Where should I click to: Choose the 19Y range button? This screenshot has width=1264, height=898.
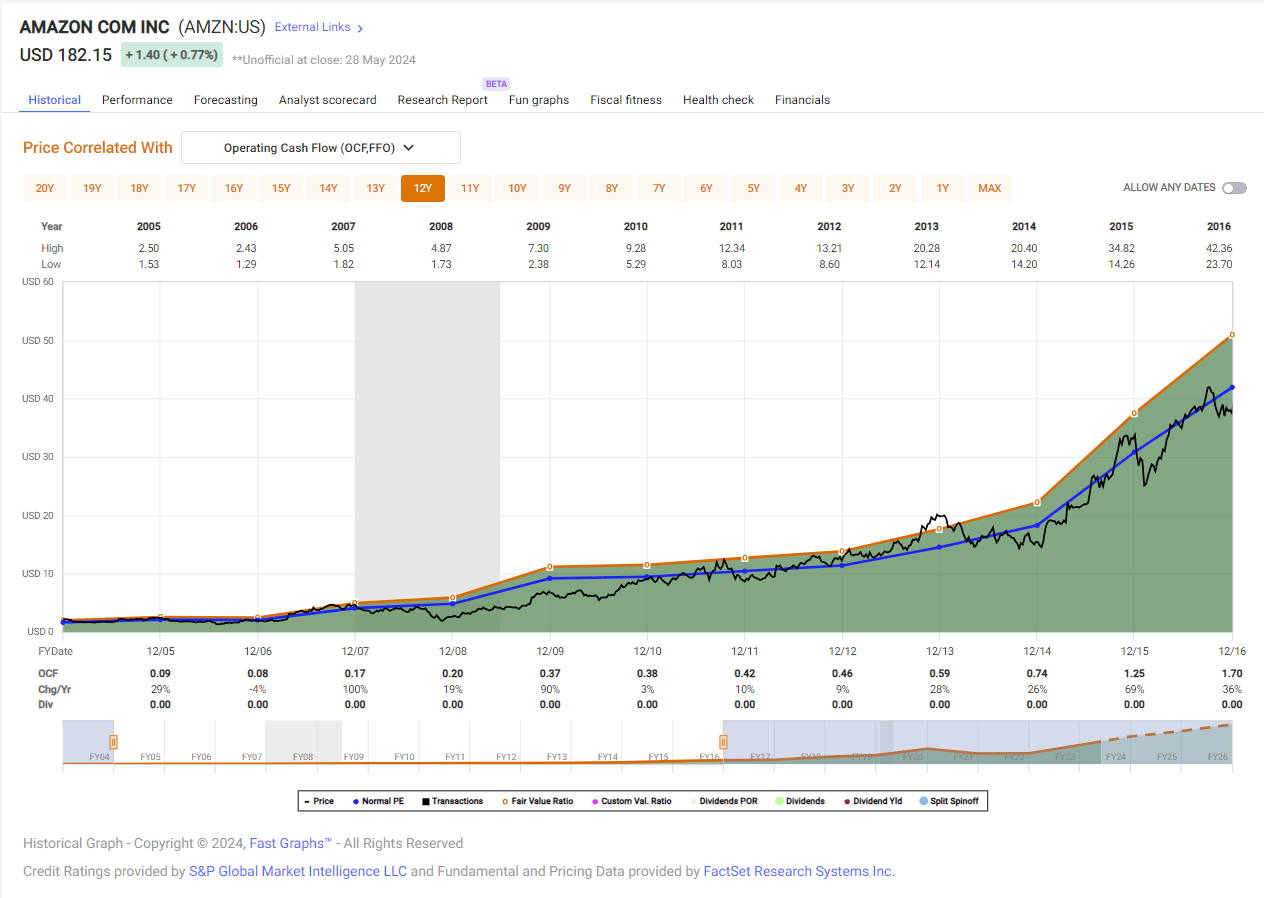point(92,188)
